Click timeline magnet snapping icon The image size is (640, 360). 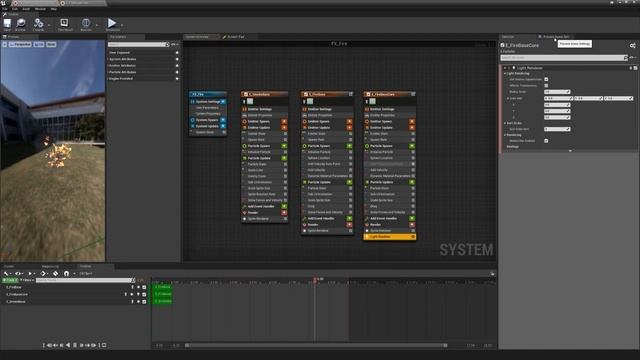tap(67, 273)
